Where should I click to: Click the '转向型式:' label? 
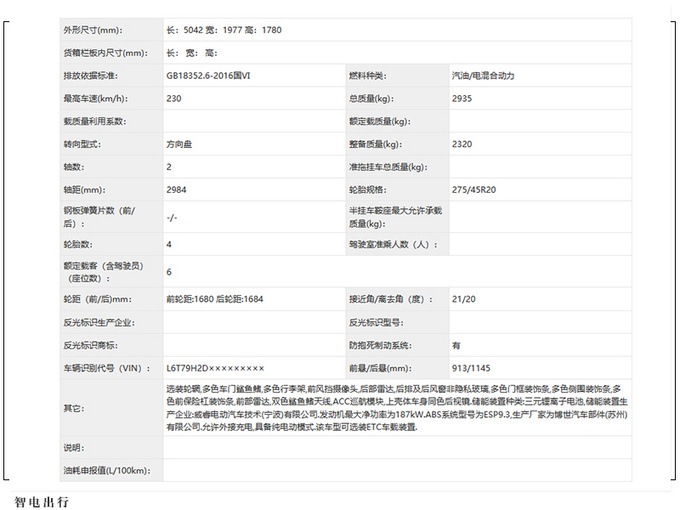click(82, 144)
